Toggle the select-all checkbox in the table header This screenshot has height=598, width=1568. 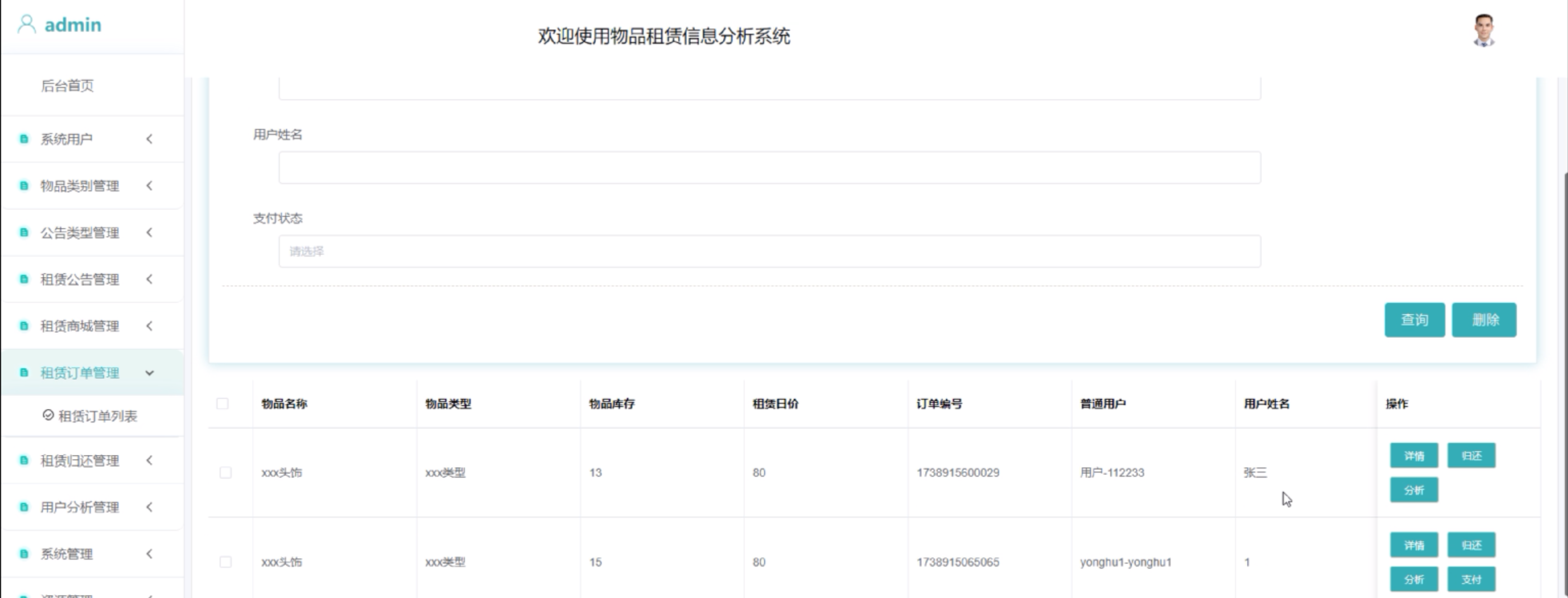[223, 404]
